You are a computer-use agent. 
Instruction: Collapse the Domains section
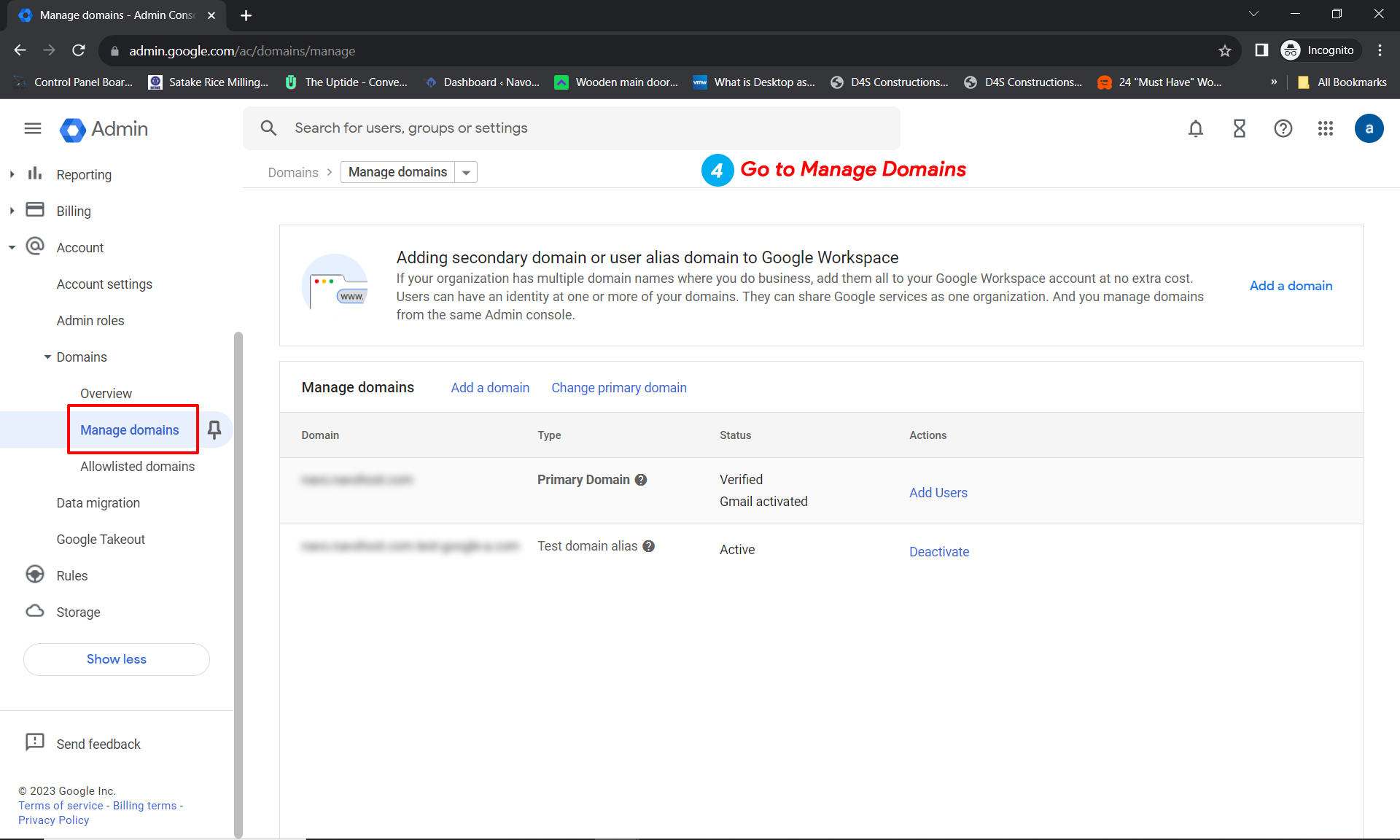47,357
